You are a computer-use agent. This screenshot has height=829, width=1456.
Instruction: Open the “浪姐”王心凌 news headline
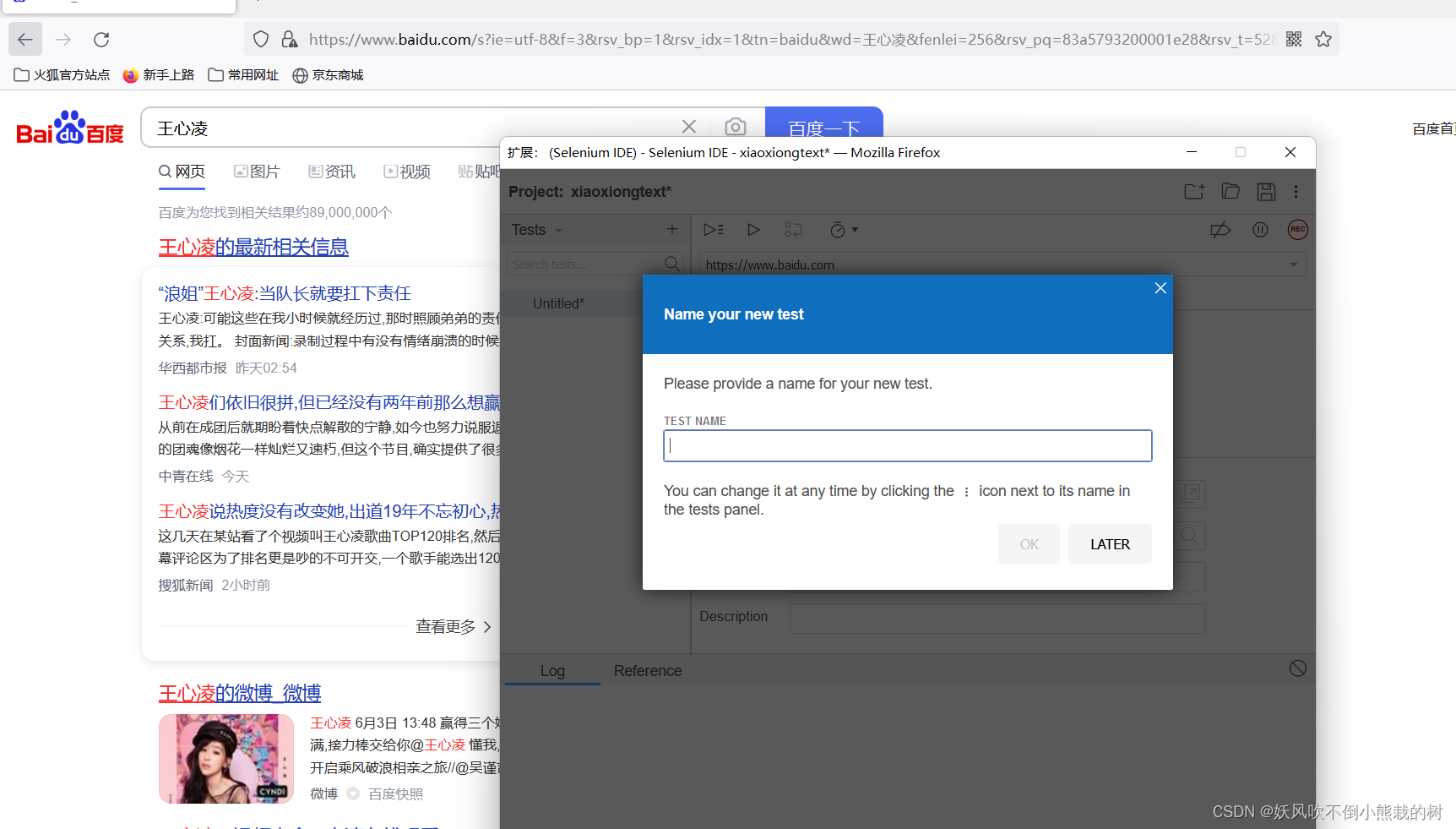point(285,293)
